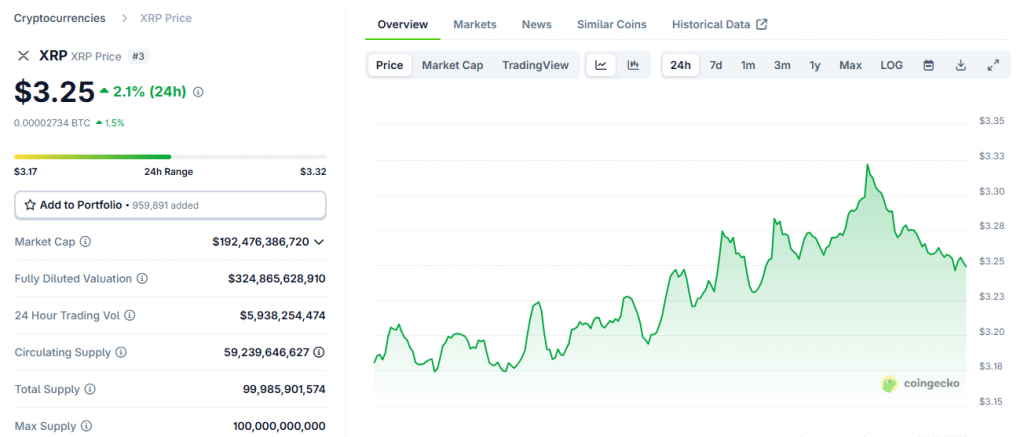Viewport: 1024px width, 437px height.
Task: Select the Max time range
Action: 850,65
